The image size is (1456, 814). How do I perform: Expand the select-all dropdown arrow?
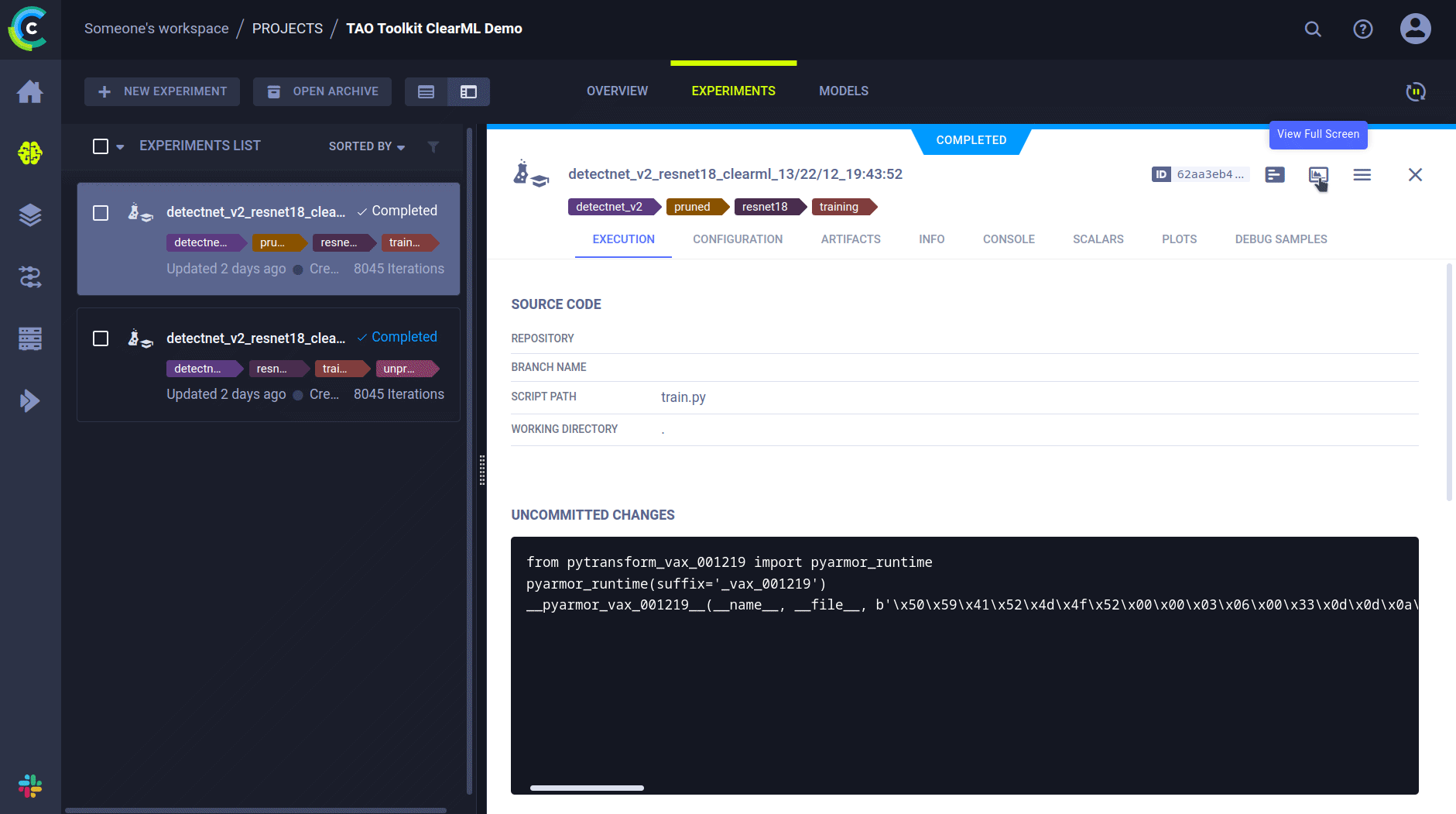(120, 146)
